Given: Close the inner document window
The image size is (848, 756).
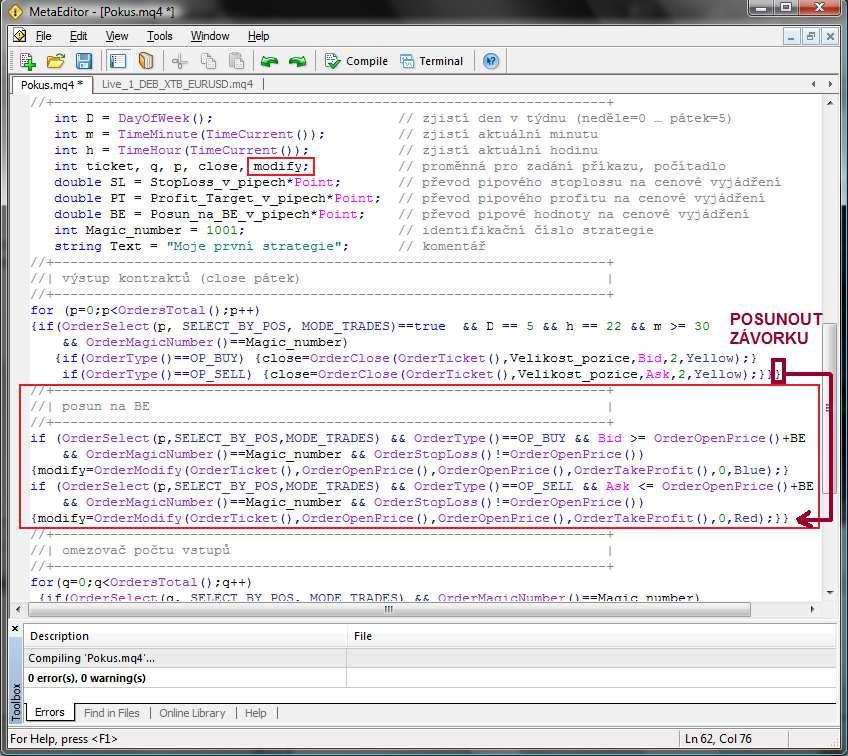Looking at the screenshot, I should tap(830, 37).
